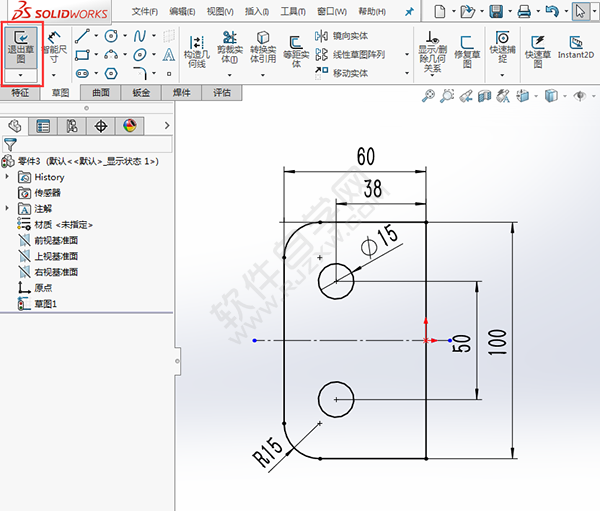Open Display Style icon
Screen dimensions: 600x511
(551, 96)
